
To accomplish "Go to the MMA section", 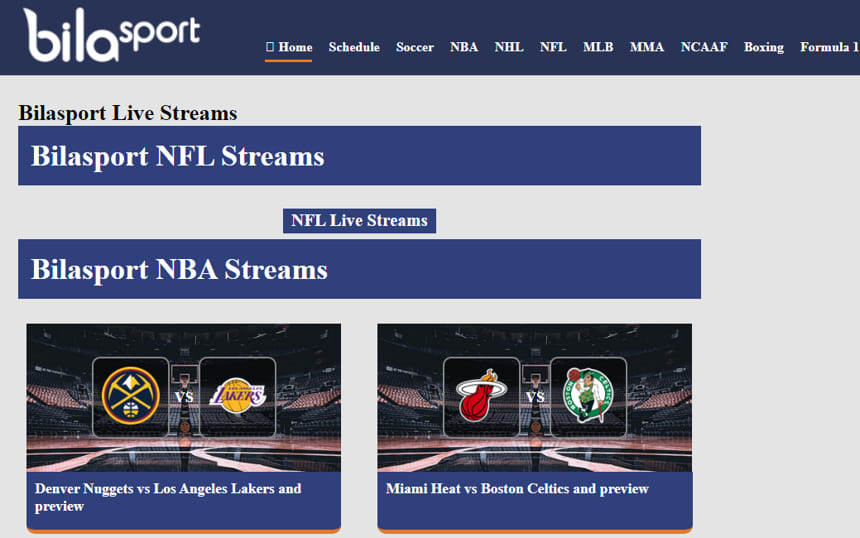I will pos(647,47).
